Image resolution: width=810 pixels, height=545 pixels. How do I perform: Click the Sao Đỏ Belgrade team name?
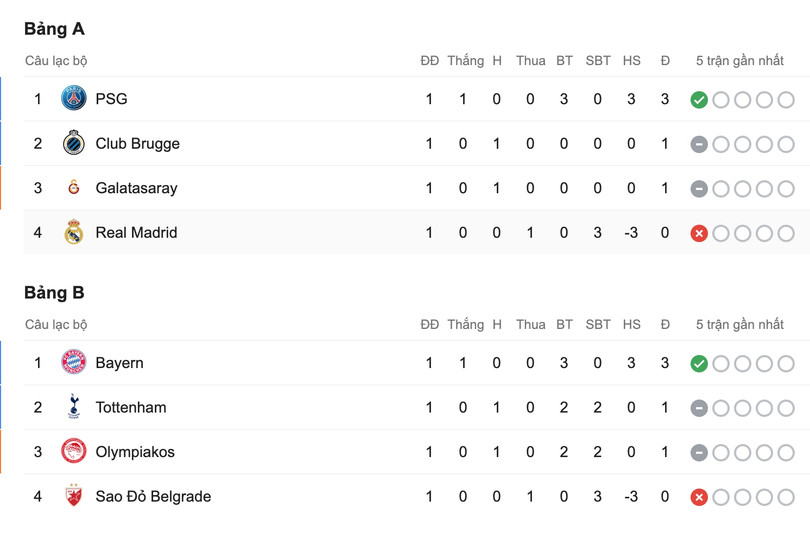153,496
